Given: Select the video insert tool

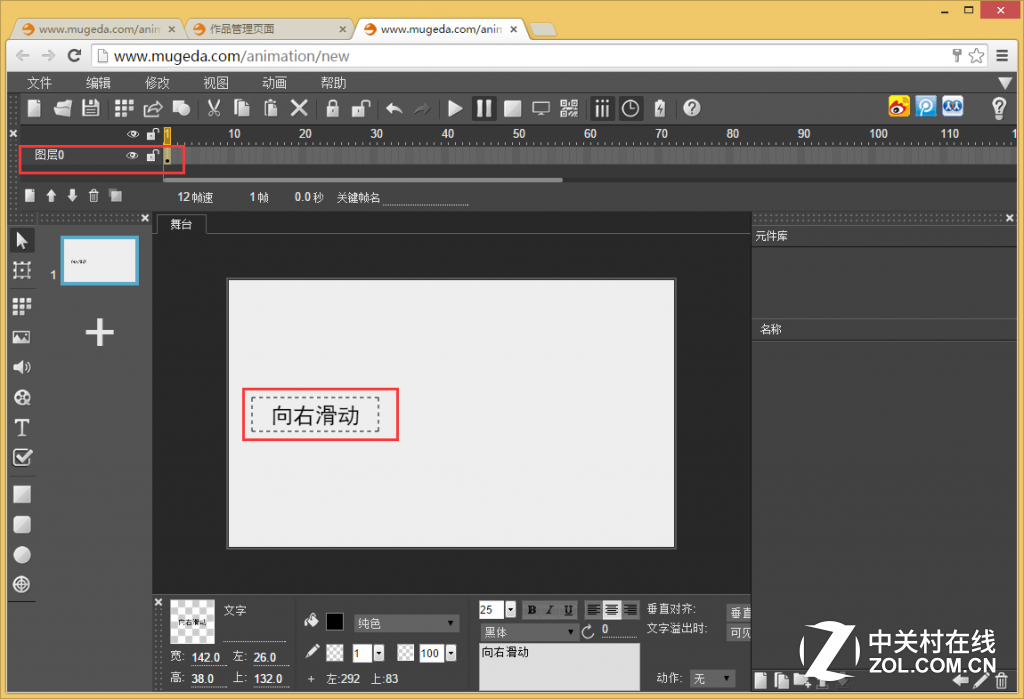Looking at the screenshot, I should (x=21, y=397).
